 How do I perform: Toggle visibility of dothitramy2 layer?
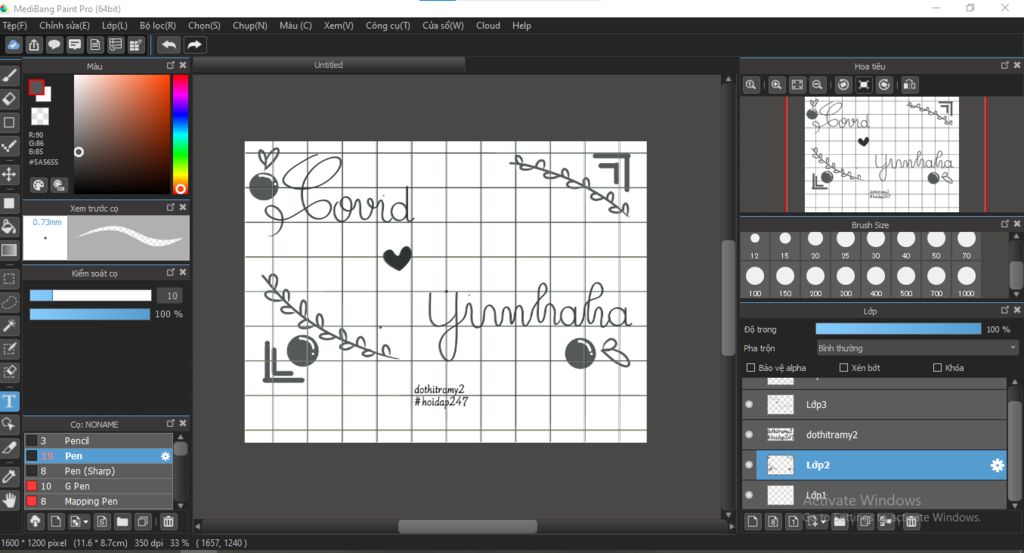pos(749,434)
